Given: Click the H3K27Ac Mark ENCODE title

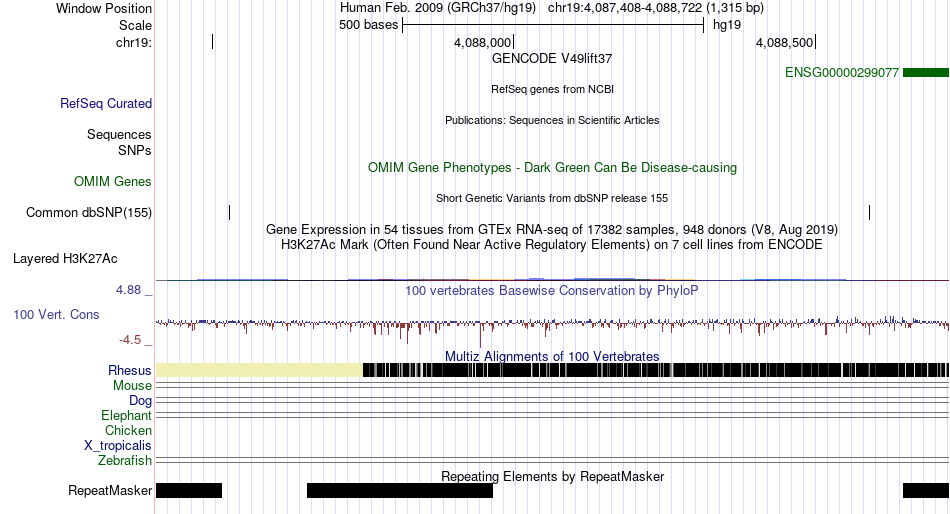Looking at the screenshot, I should click(552, 245).
